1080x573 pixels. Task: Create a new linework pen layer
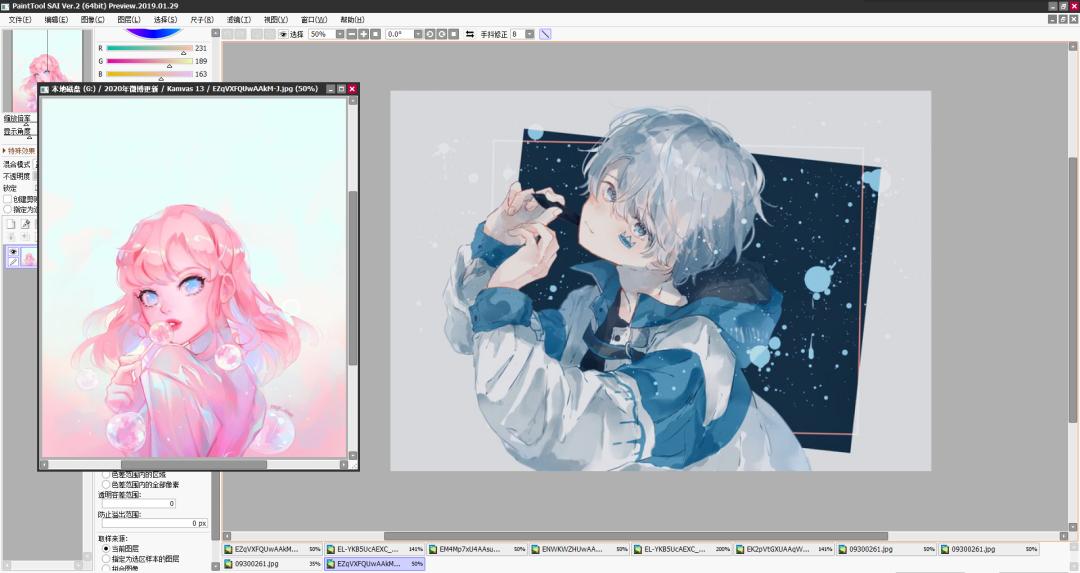(x=25, y=224)
